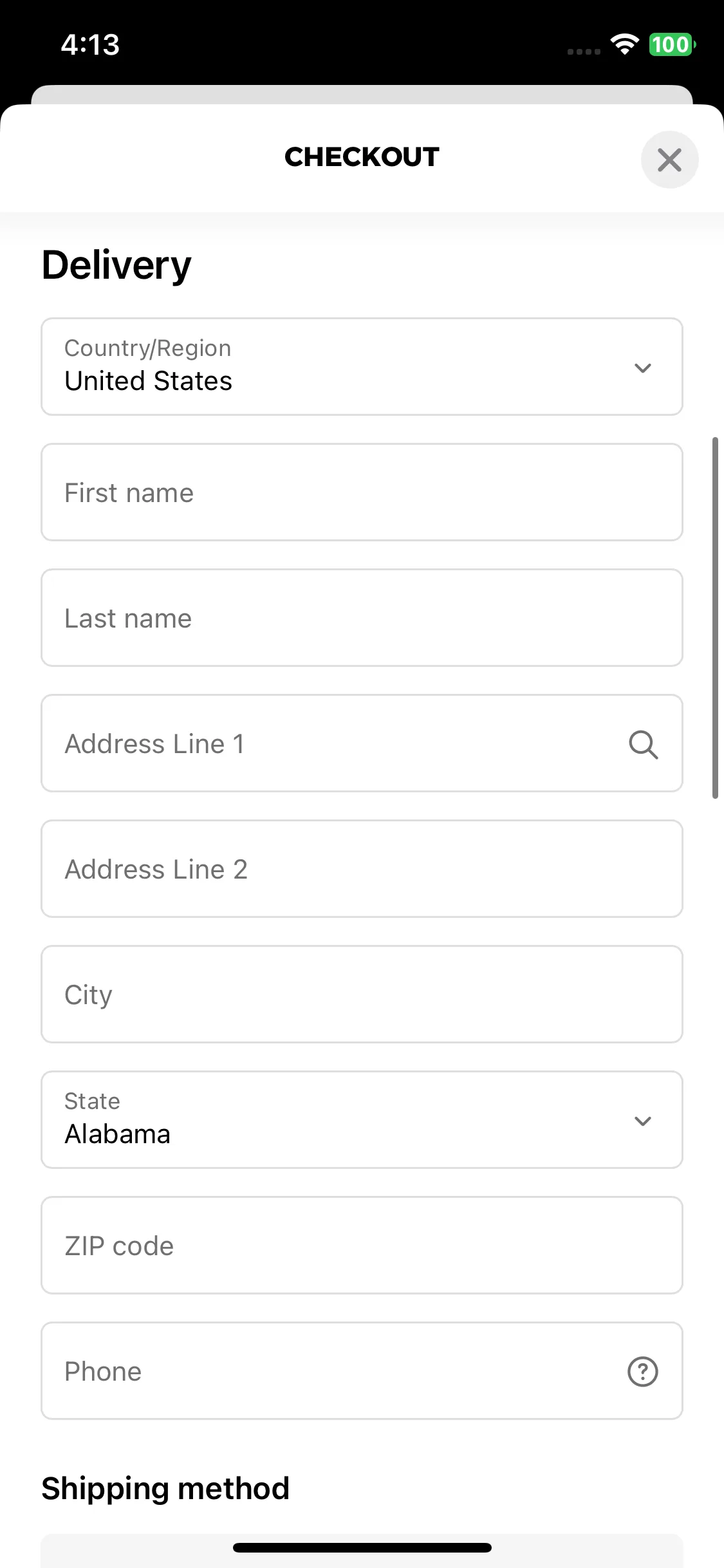Open the Country/Region United States selector
The width and height of the screenshot is (724, 1568).
362,366
